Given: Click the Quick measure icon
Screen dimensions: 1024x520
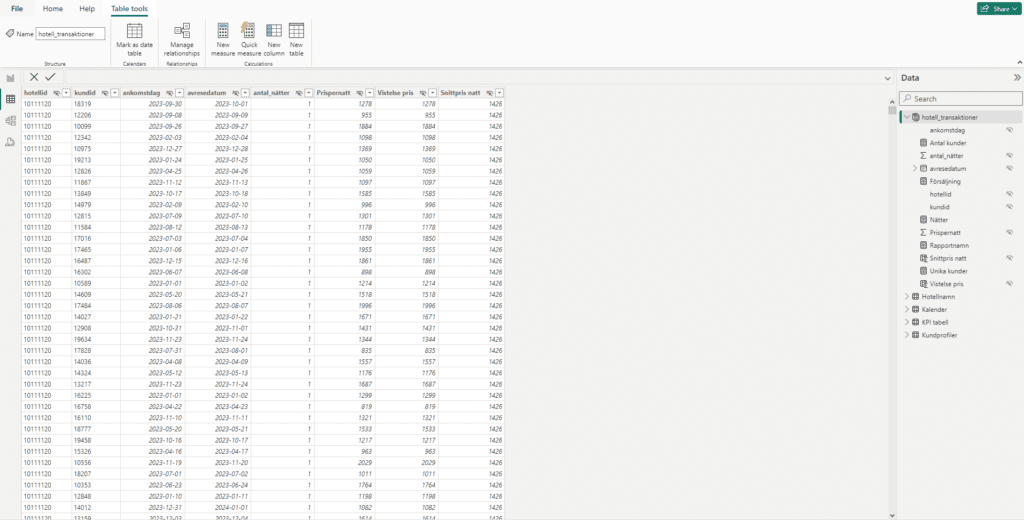Looking at the screenshot, I should [x=248, y=31].
